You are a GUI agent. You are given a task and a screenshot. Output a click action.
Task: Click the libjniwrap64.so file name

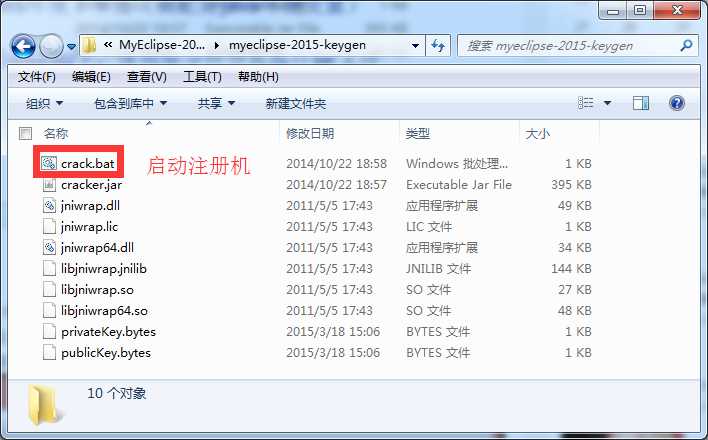[x=104, y=311]
